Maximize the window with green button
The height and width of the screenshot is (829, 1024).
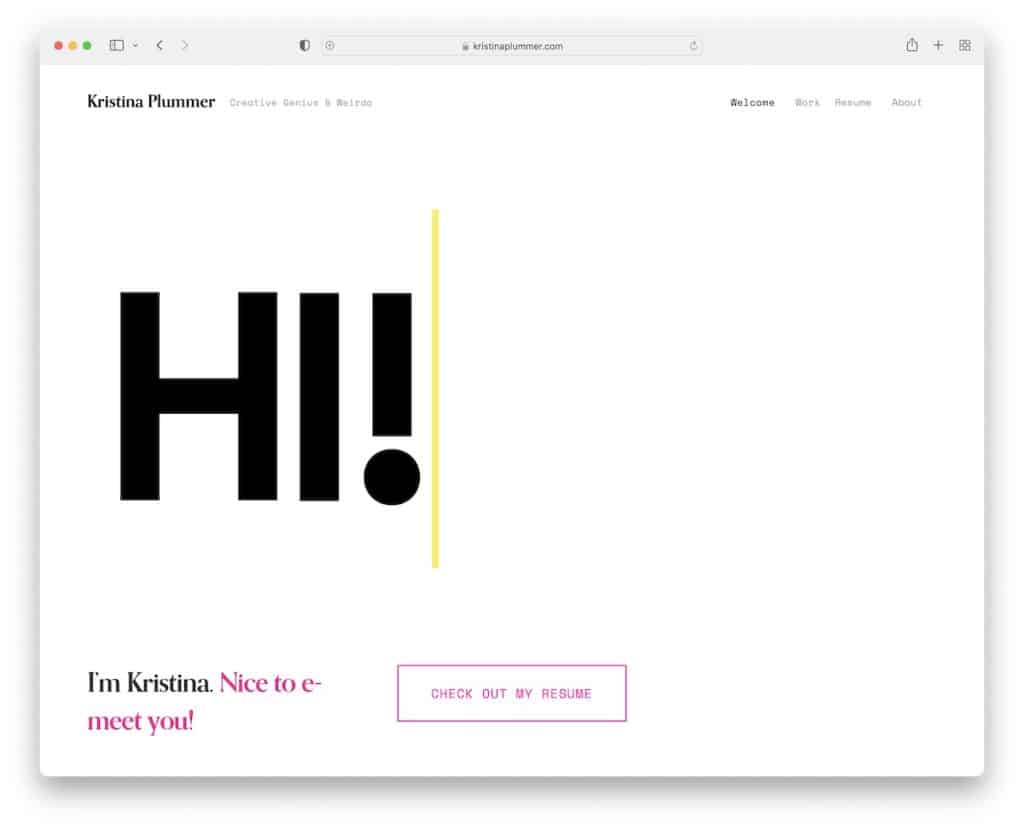pos(87,45)
